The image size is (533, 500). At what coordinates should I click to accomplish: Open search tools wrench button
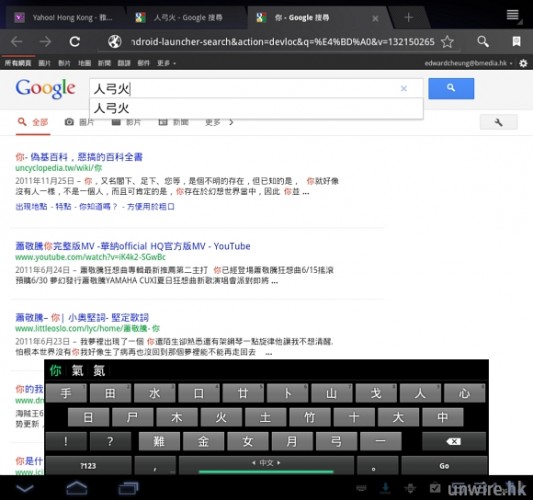click(x=499, y=122)
